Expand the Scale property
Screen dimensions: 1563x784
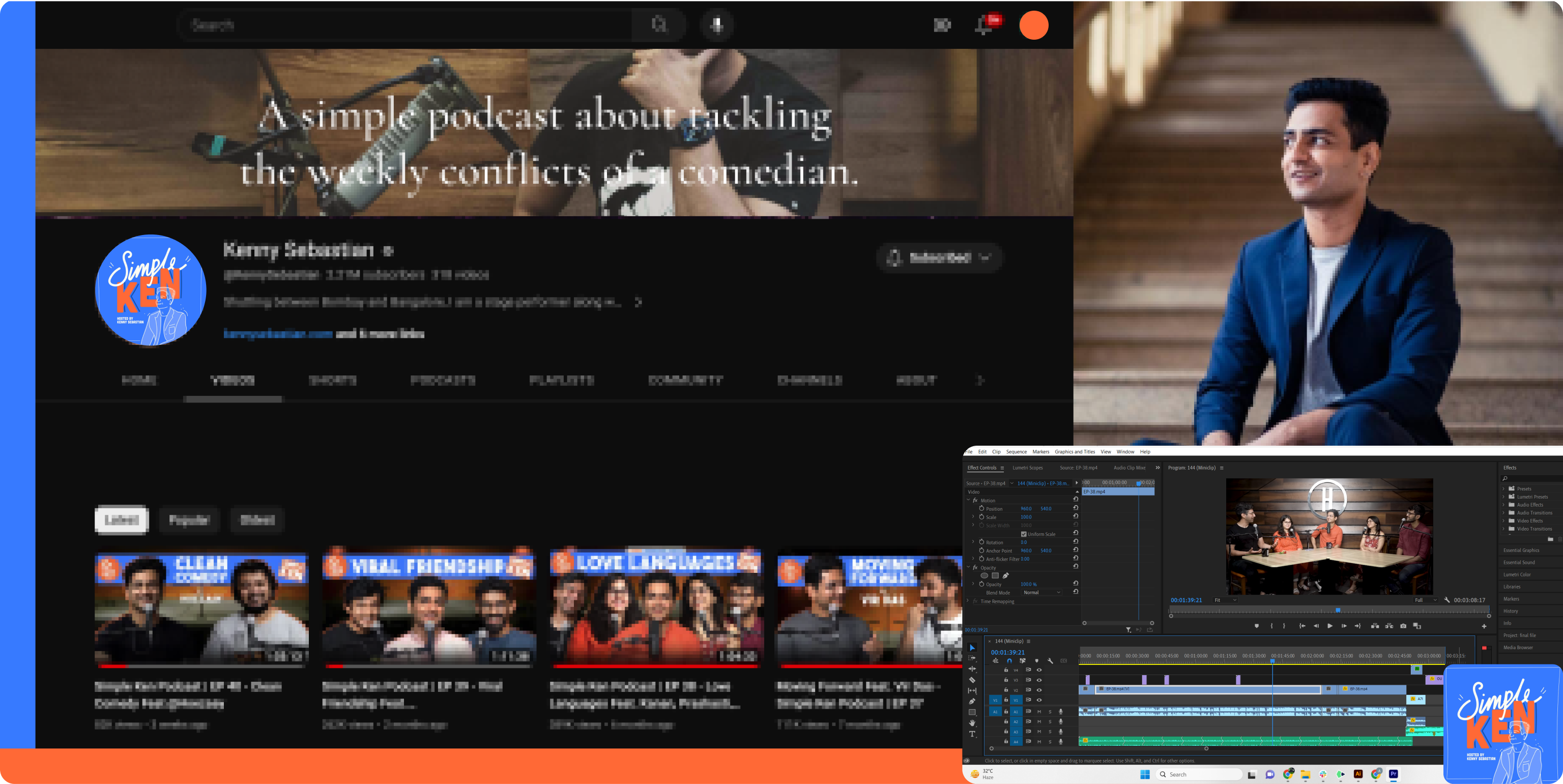pos(973,517)
